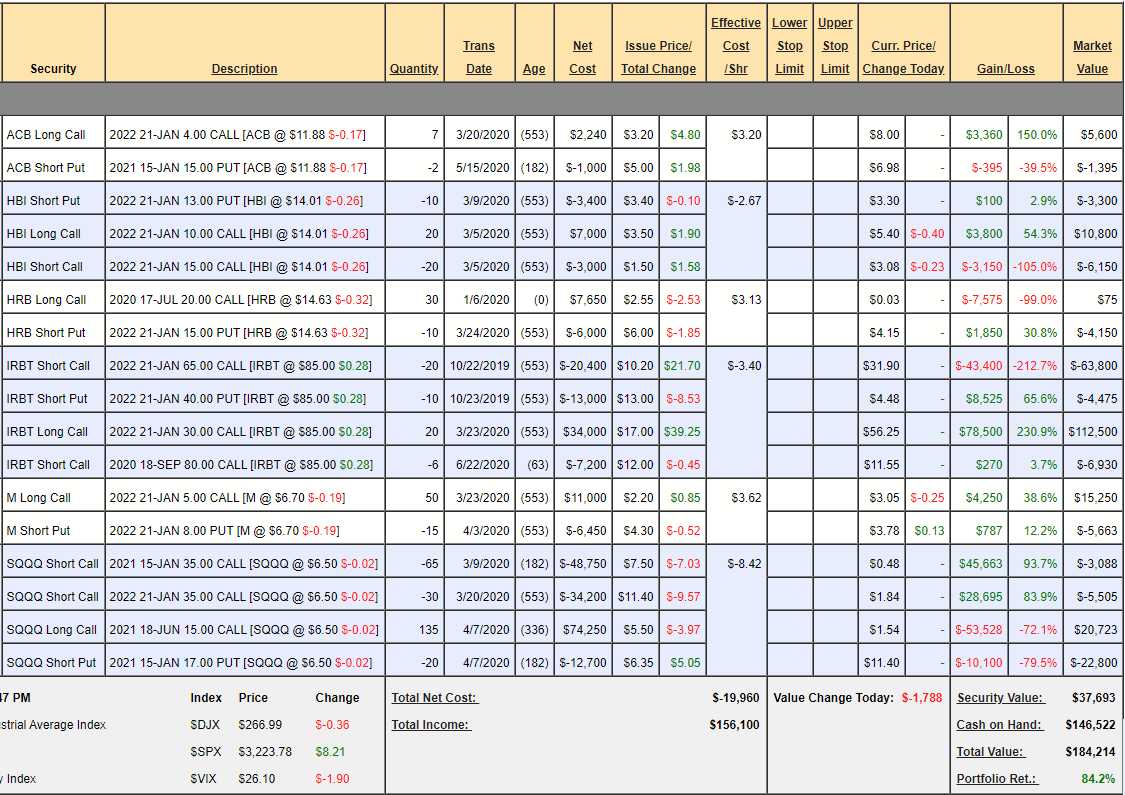The image size is (1125, 795).
Task: Sort positions by Net Cost header
Action: point(583,57)
